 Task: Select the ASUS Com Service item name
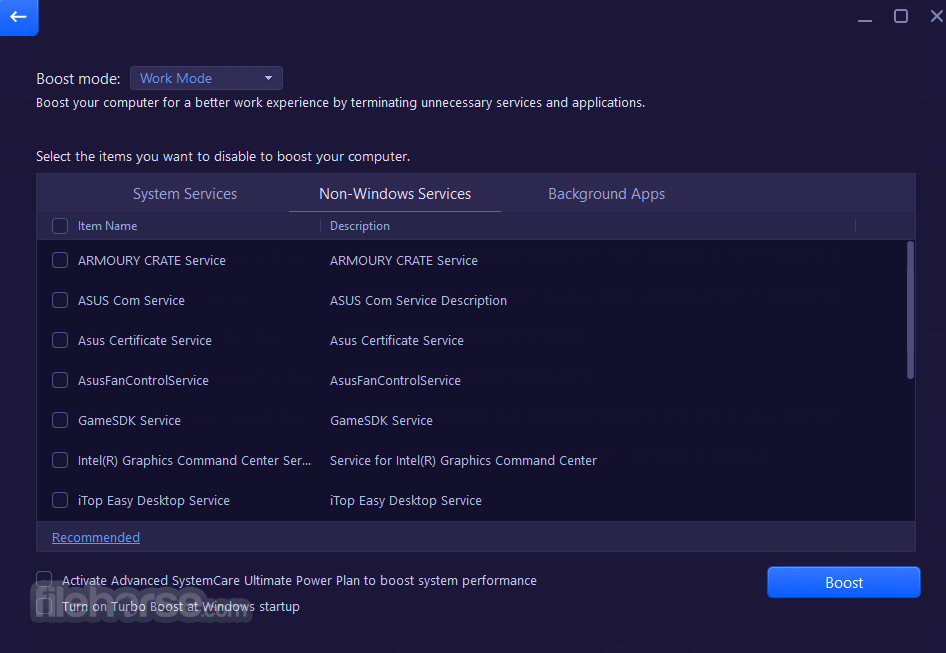point(131,300)
